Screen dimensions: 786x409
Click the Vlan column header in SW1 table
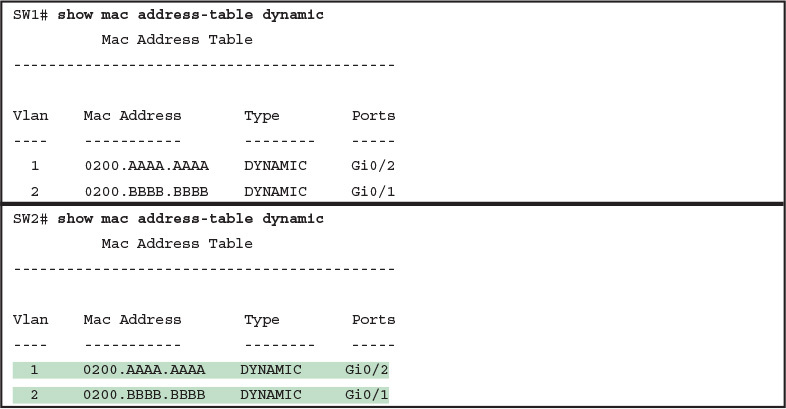coord(30,116)
